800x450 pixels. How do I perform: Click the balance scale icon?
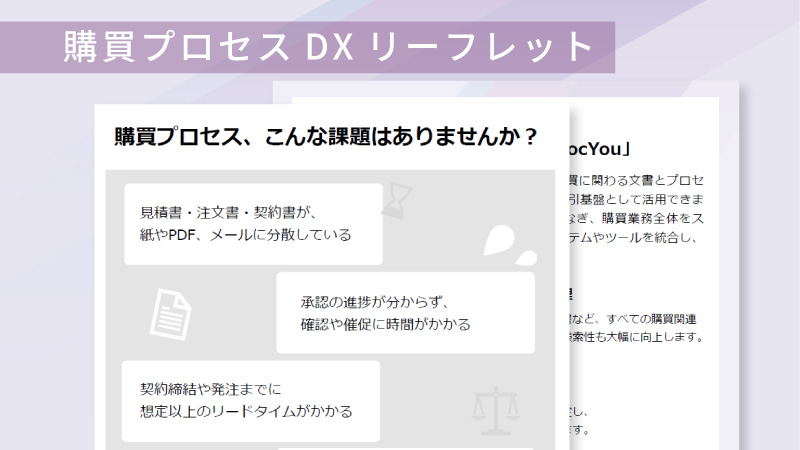[495, 411]
